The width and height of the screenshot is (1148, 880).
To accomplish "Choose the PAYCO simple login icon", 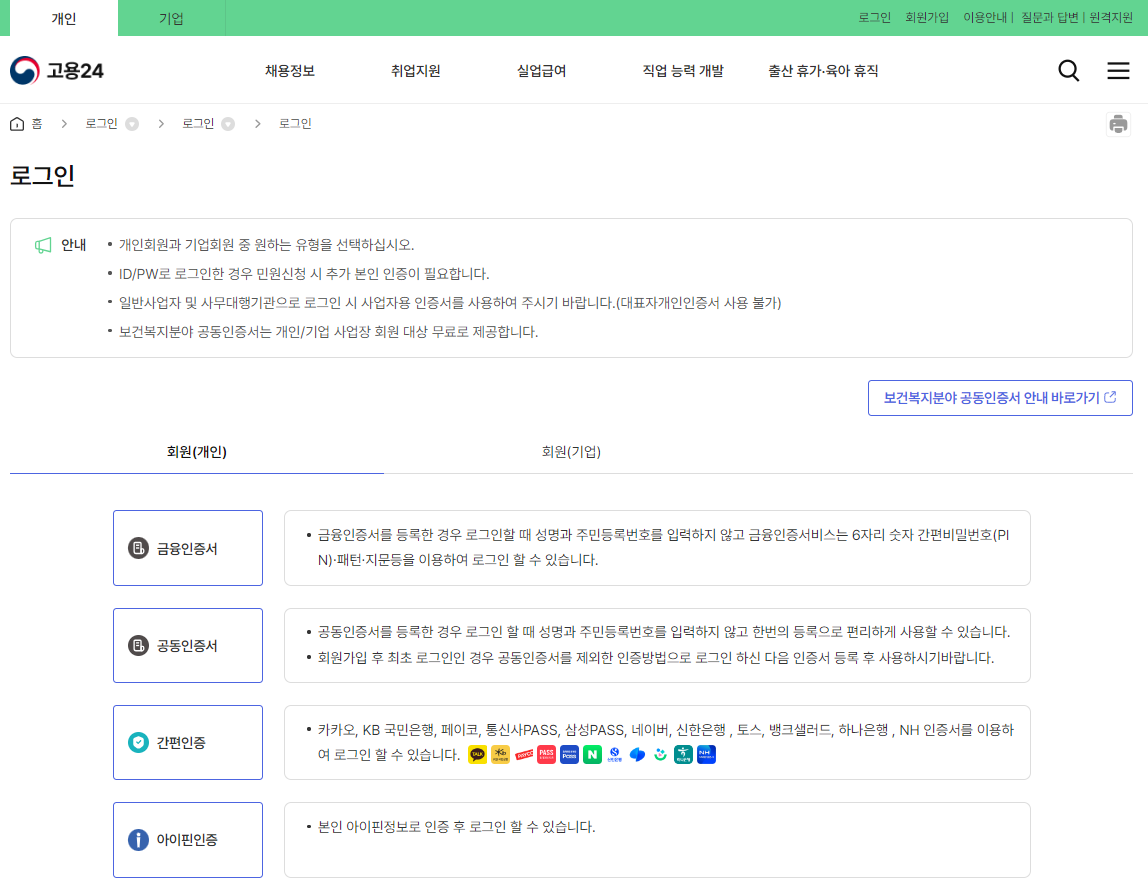I will click(524, 754).
